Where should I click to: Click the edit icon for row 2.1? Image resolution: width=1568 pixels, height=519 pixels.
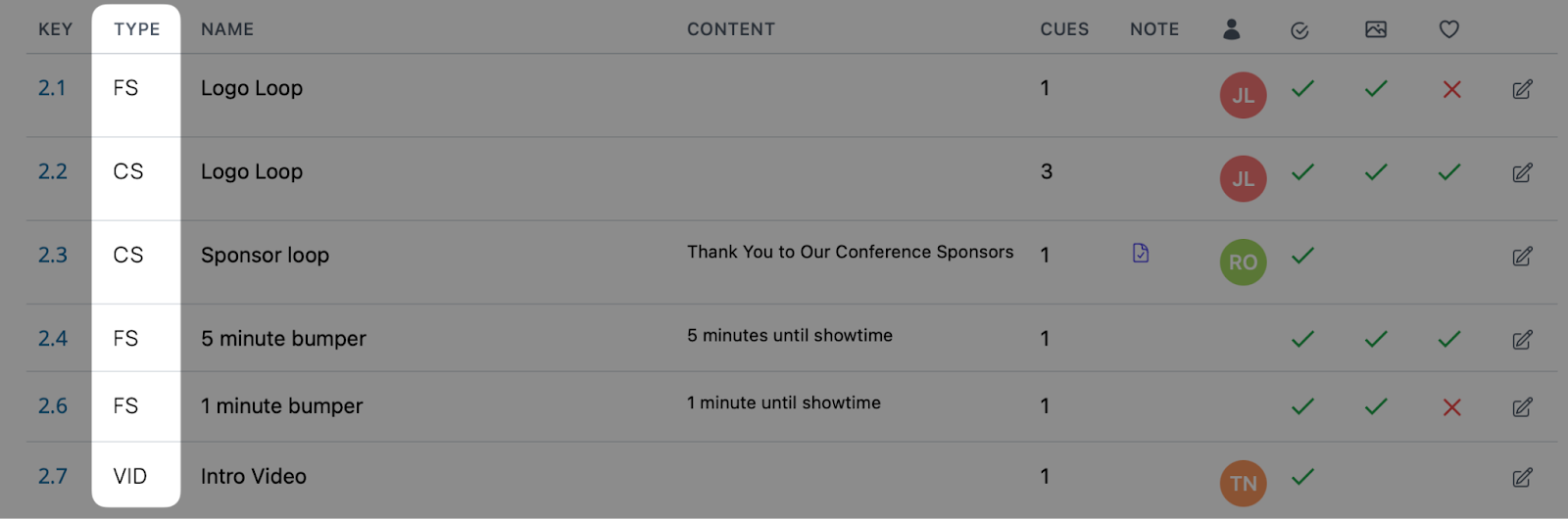pyautogui.click(x=1522, y=89)
